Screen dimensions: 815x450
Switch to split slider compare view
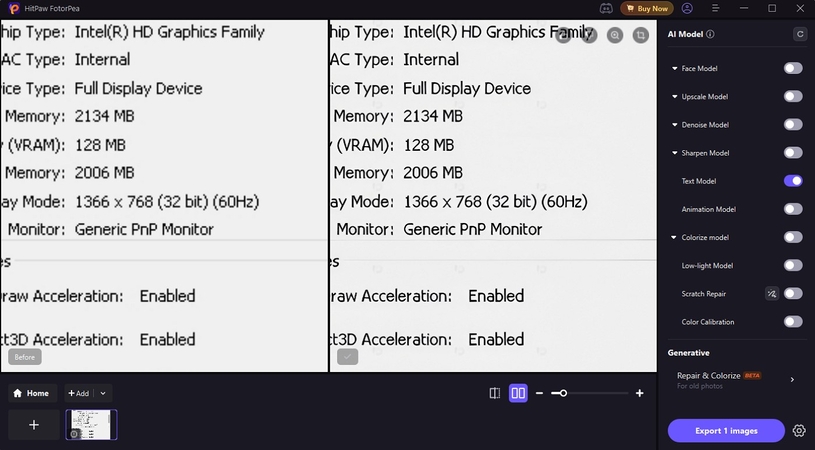click(495, 393)
